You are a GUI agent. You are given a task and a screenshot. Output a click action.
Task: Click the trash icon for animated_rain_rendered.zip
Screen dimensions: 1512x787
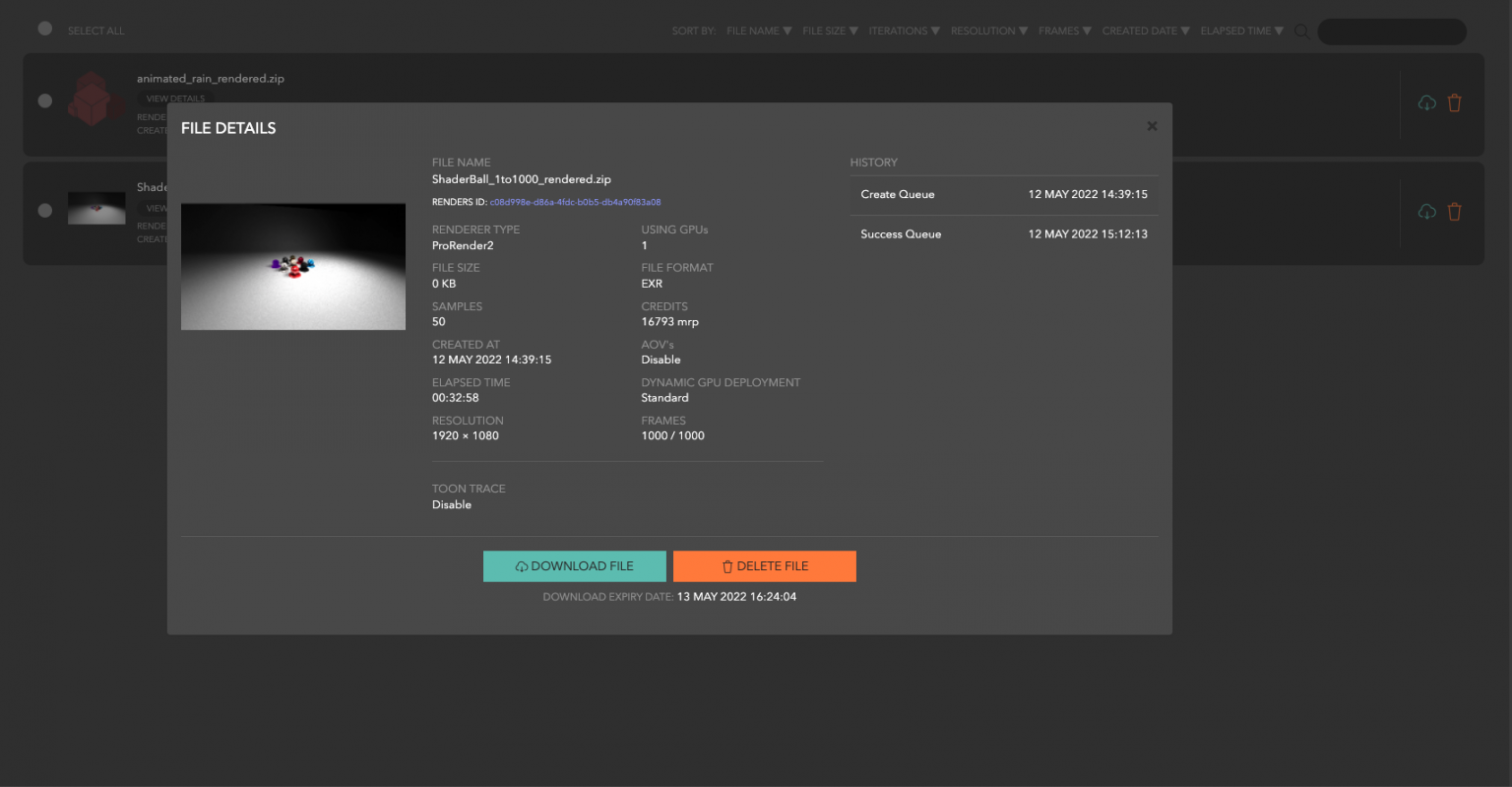[1455, 102]
